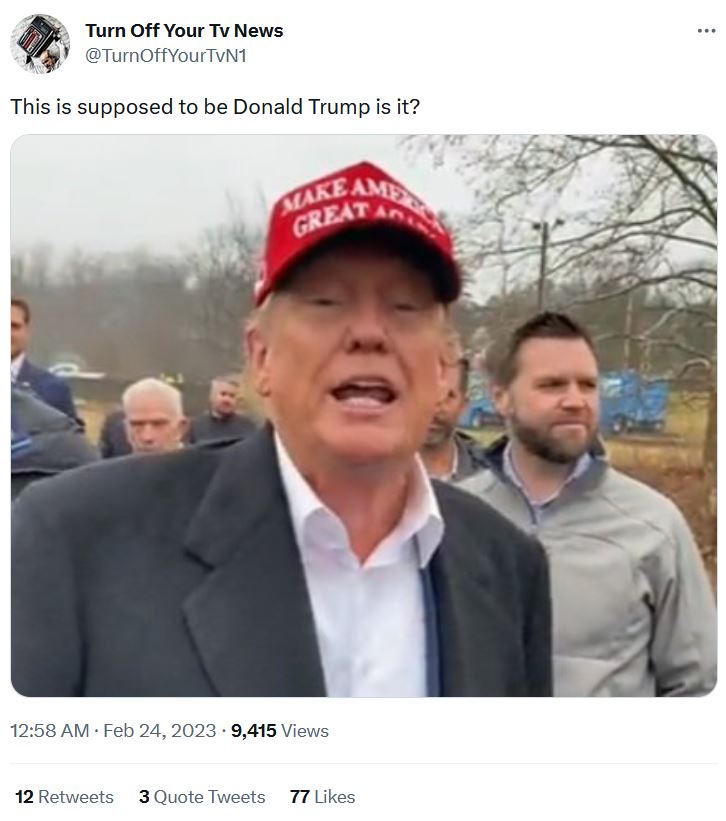Click the Retweets label text

76,796
